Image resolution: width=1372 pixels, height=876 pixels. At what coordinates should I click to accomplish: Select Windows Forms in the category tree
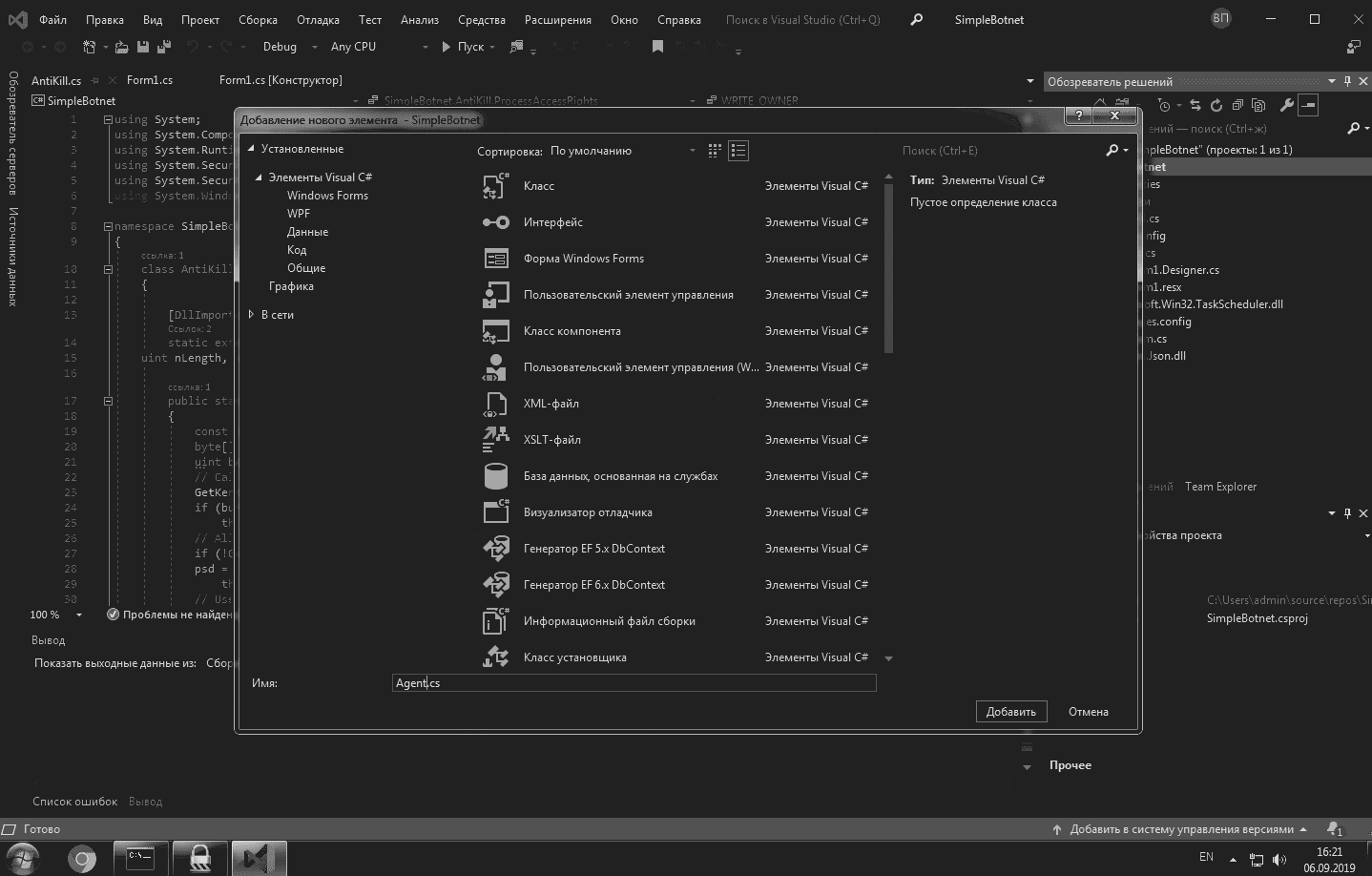327,196
